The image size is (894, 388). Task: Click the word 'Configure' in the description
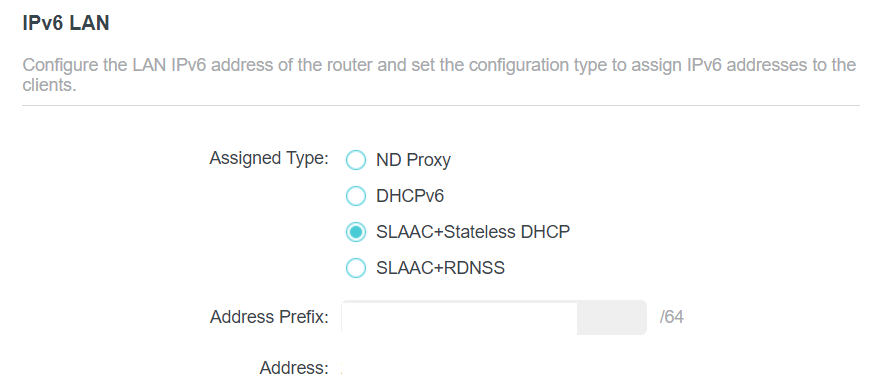[61, 65]
